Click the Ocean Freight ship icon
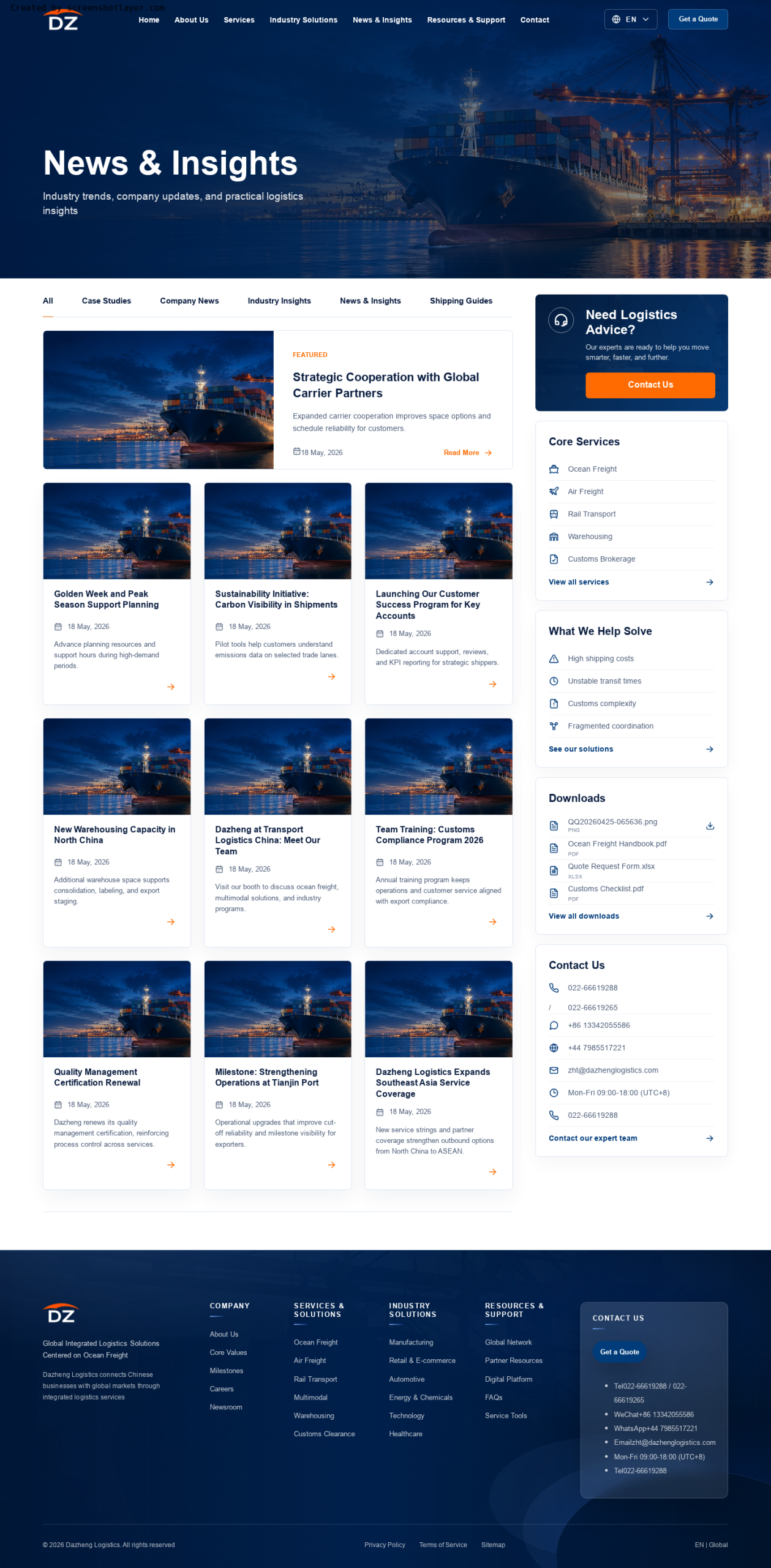Screen dimensions: 771x1568 [x=554, y=469]
